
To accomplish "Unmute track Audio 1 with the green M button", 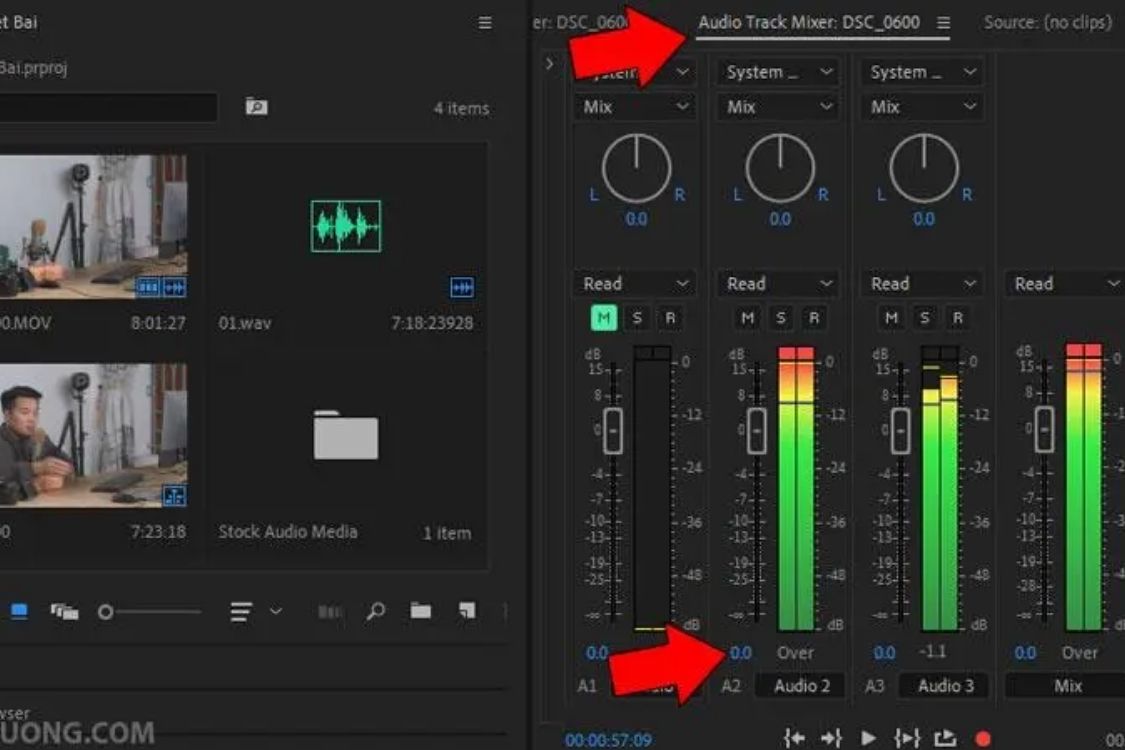I will (x=604, y=318).
